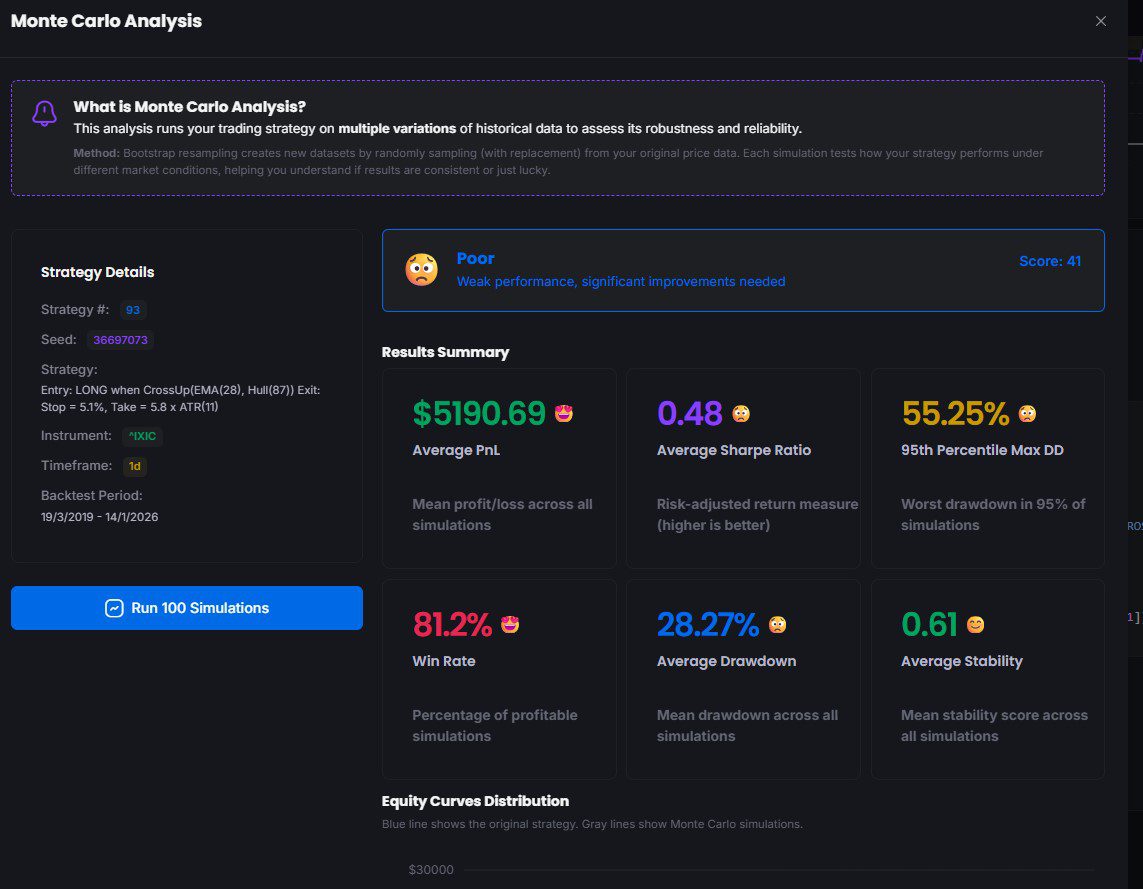The width and height of the screenshot is (1143, 889).
Task: Click the emoji next to 0.48 Sharpe Ratio
Action: pyautogui.click(x=741, y=413)
